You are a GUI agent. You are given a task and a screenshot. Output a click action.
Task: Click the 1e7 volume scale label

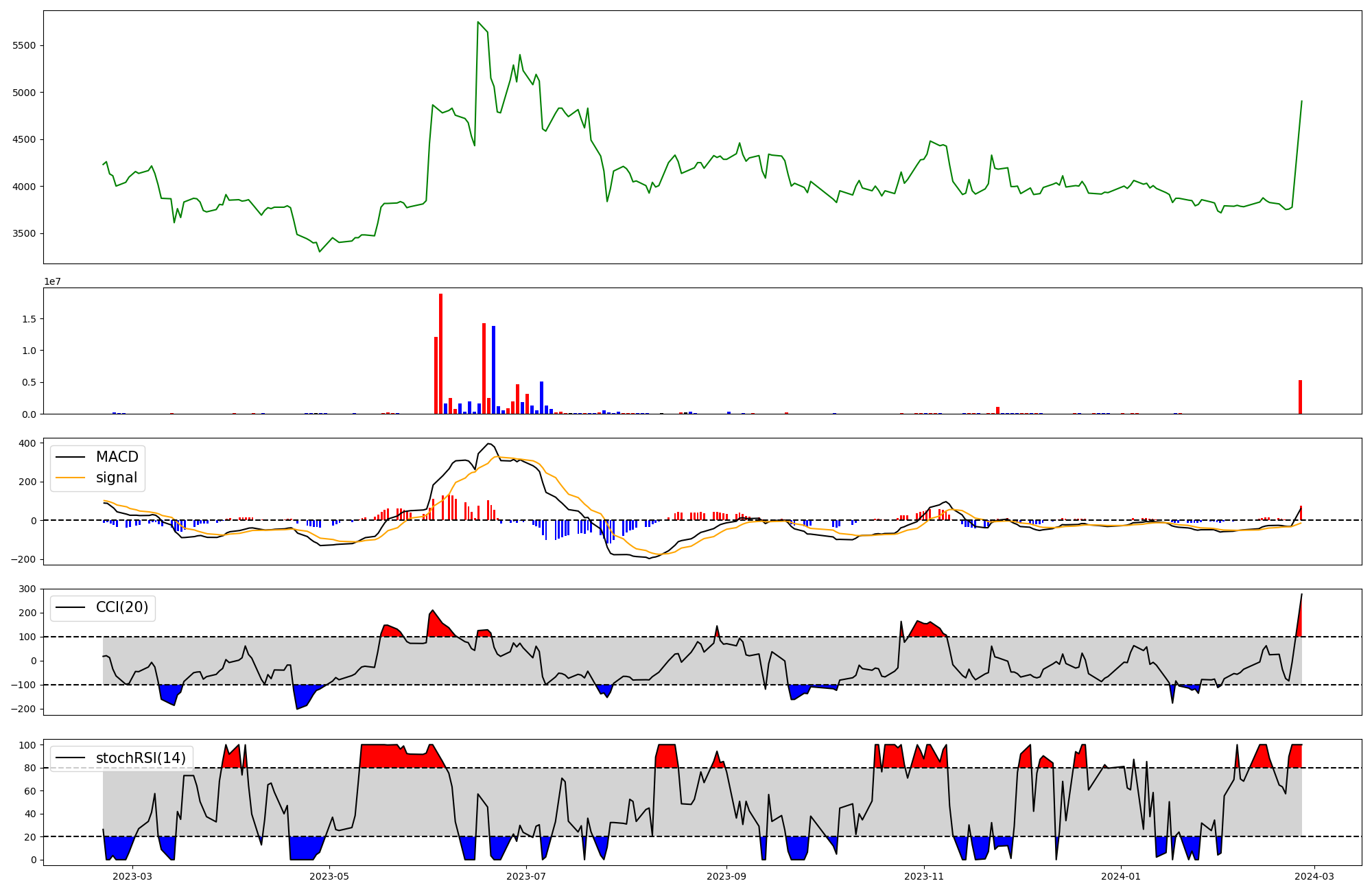click(x=53, y=282)
